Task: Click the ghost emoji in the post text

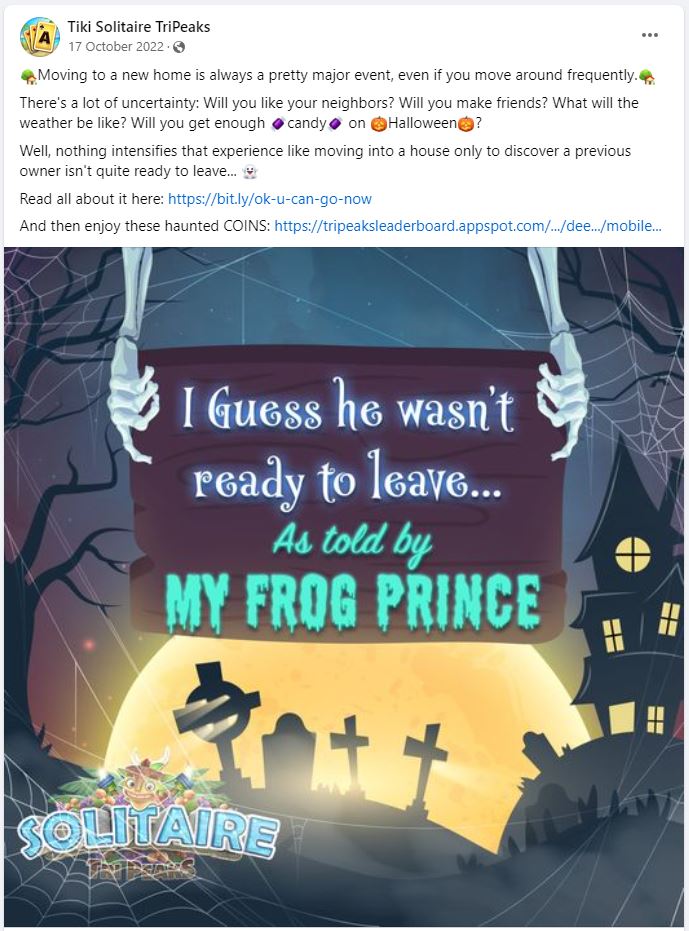Action: (x=251, y=172)
